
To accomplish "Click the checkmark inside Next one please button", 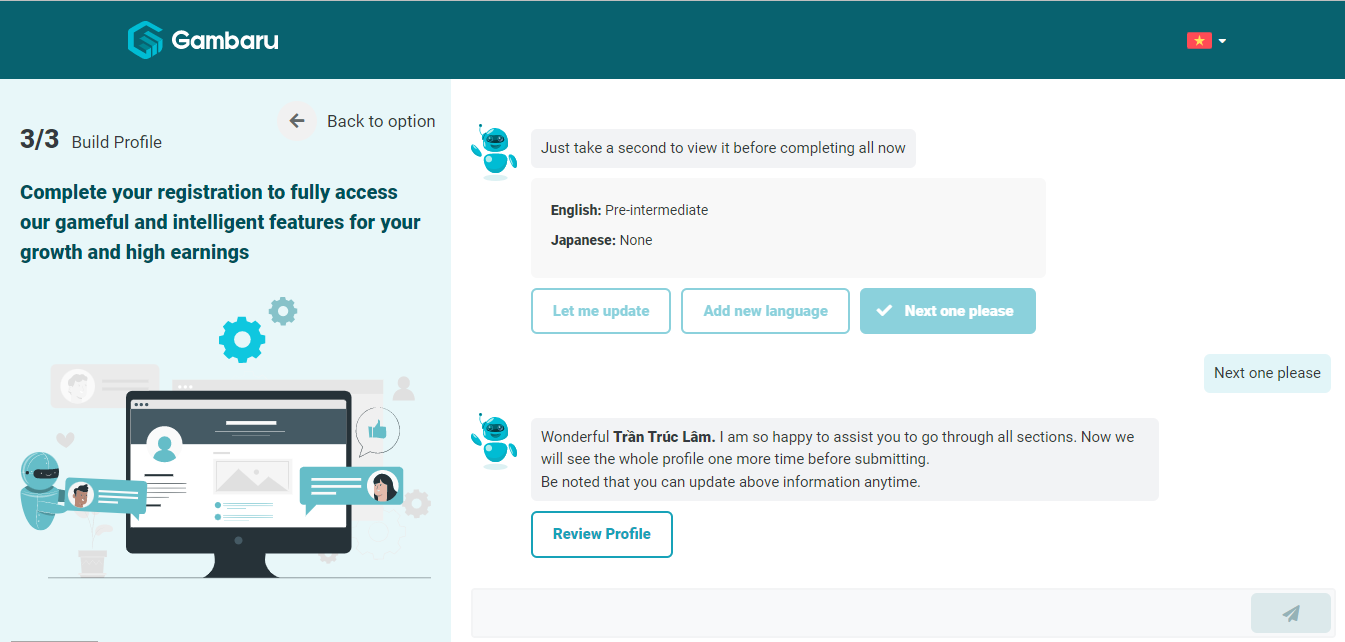I will coord(883,310).
